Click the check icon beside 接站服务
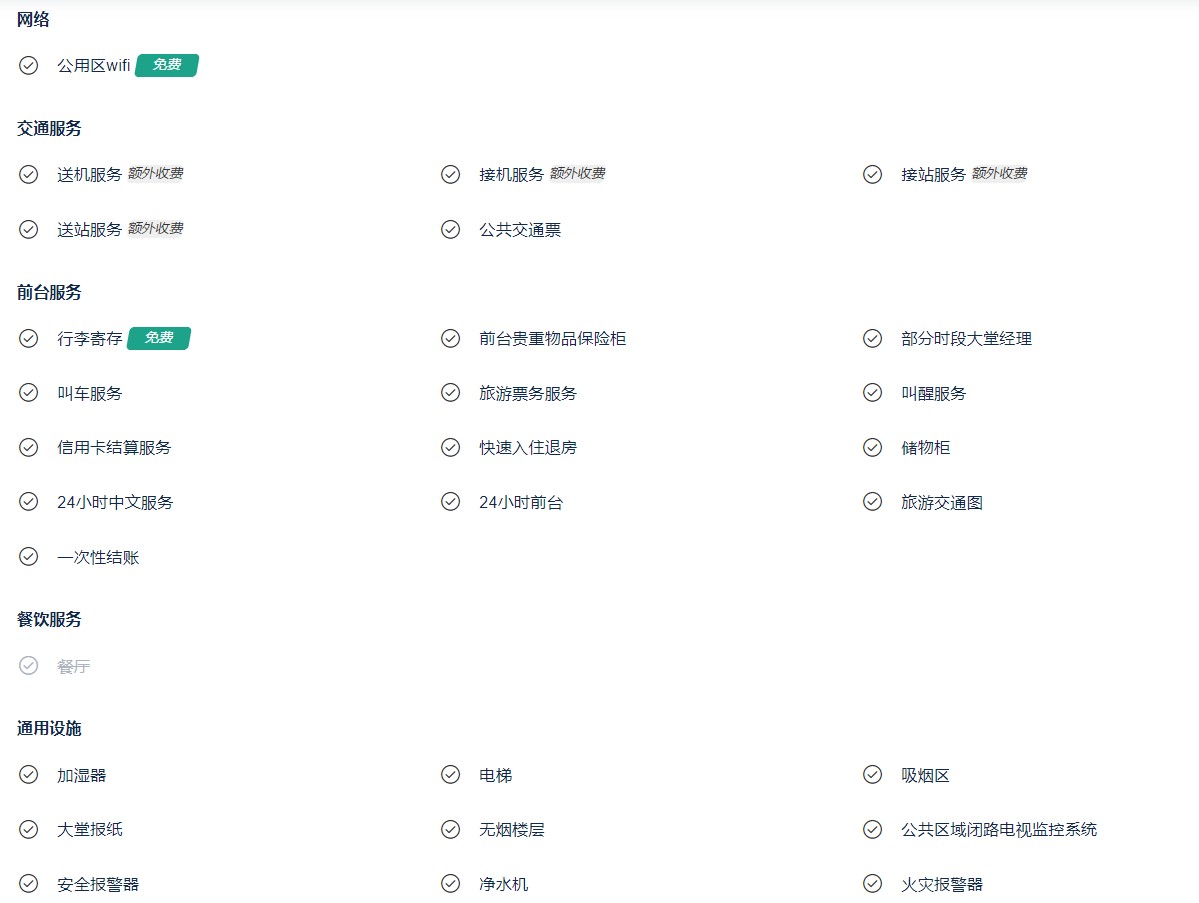The width and height of the screenshot is (1199, 903). pyautogui.click(x=872, y=174)
